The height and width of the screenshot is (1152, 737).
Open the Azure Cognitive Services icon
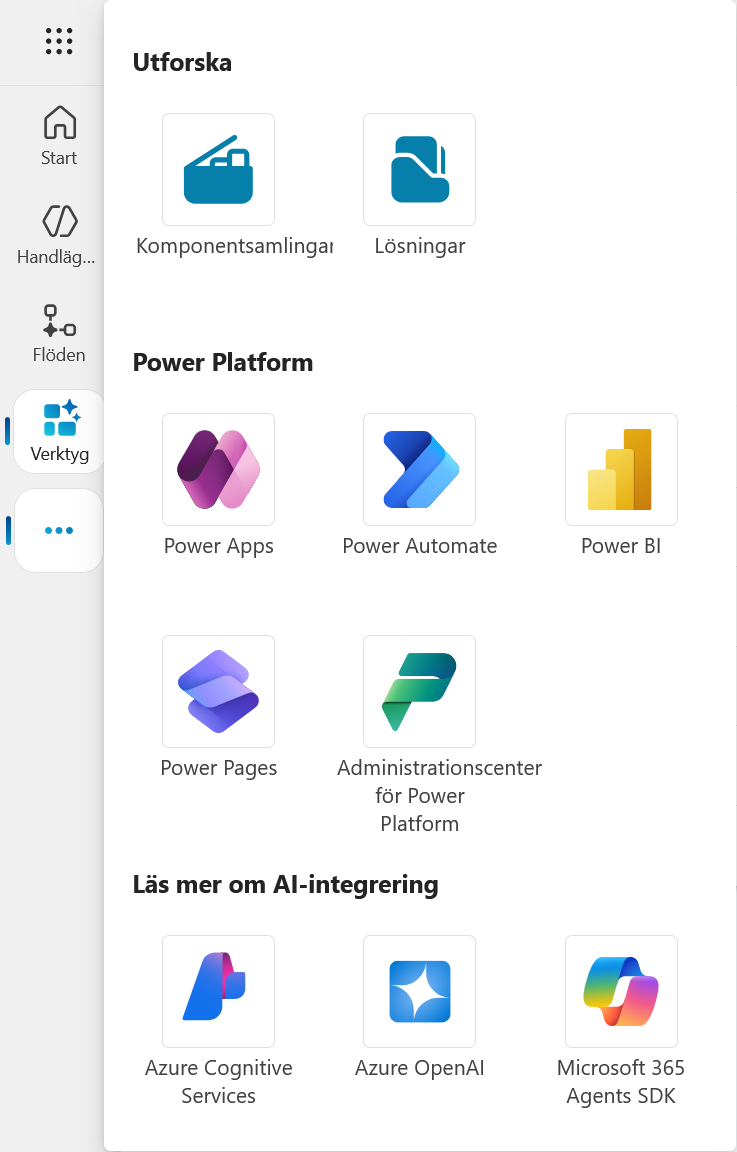click(218, 991)
